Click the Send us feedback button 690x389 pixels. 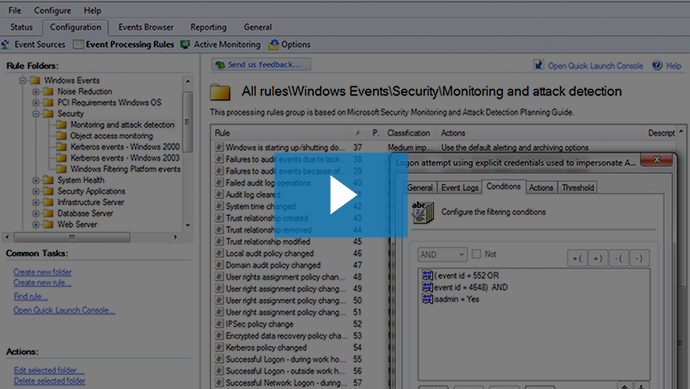click(x=261, y=65)
